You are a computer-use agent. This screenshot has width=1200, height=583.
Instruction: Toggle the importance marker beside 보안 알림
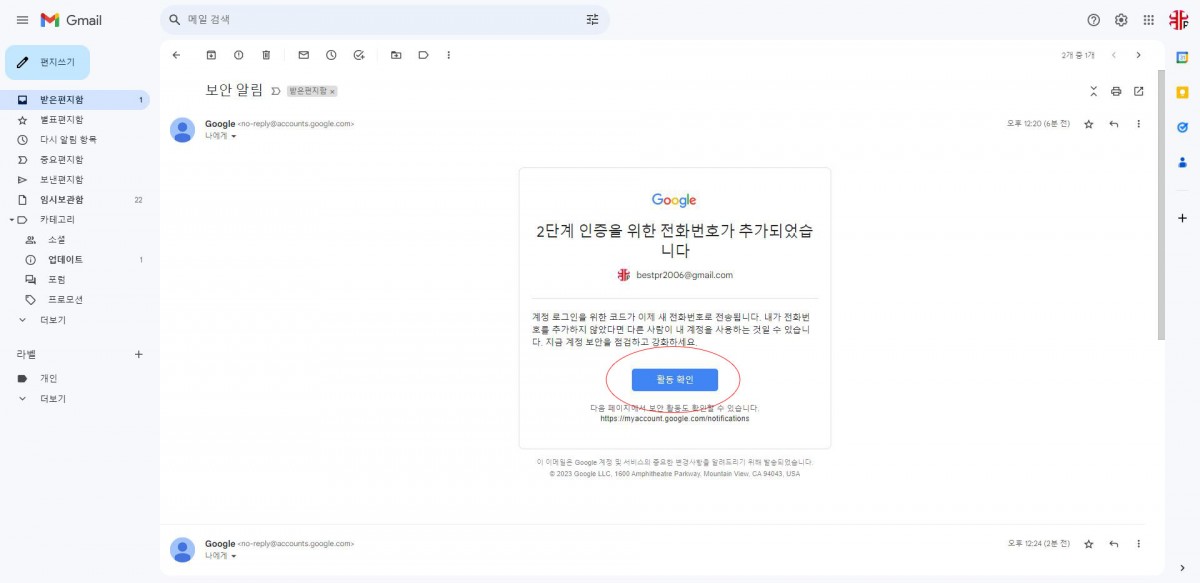coord(275,91)
